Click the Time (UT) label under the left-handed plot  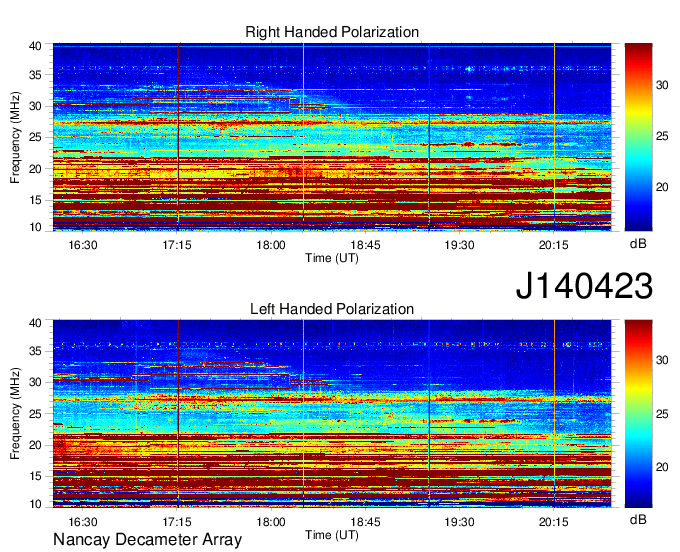tap(332, 535)
